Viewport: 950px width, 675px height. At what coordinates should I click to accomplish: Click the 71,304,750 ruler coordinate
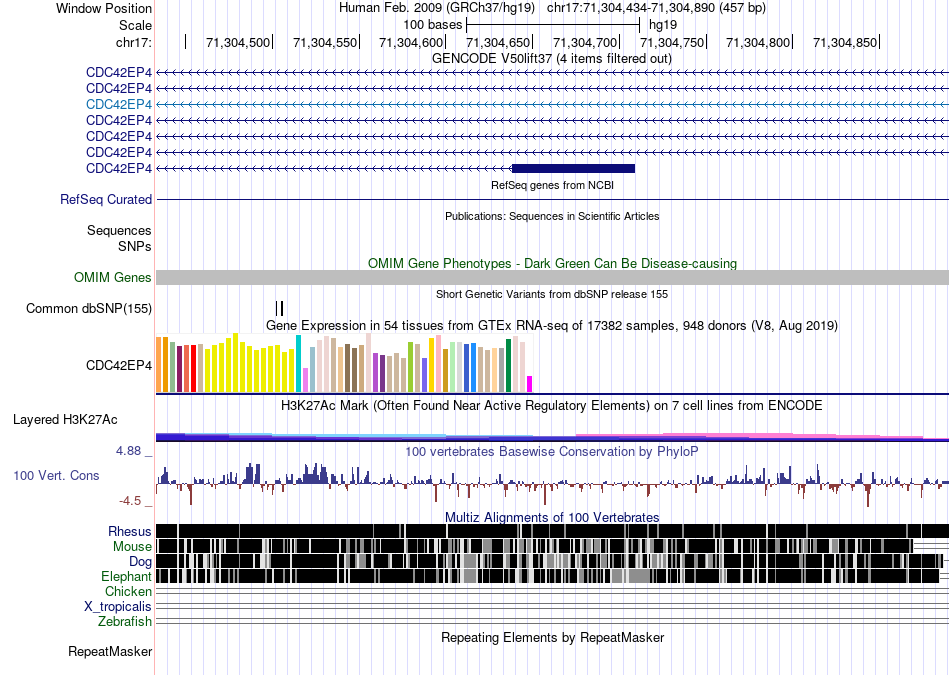coord(672,42)
